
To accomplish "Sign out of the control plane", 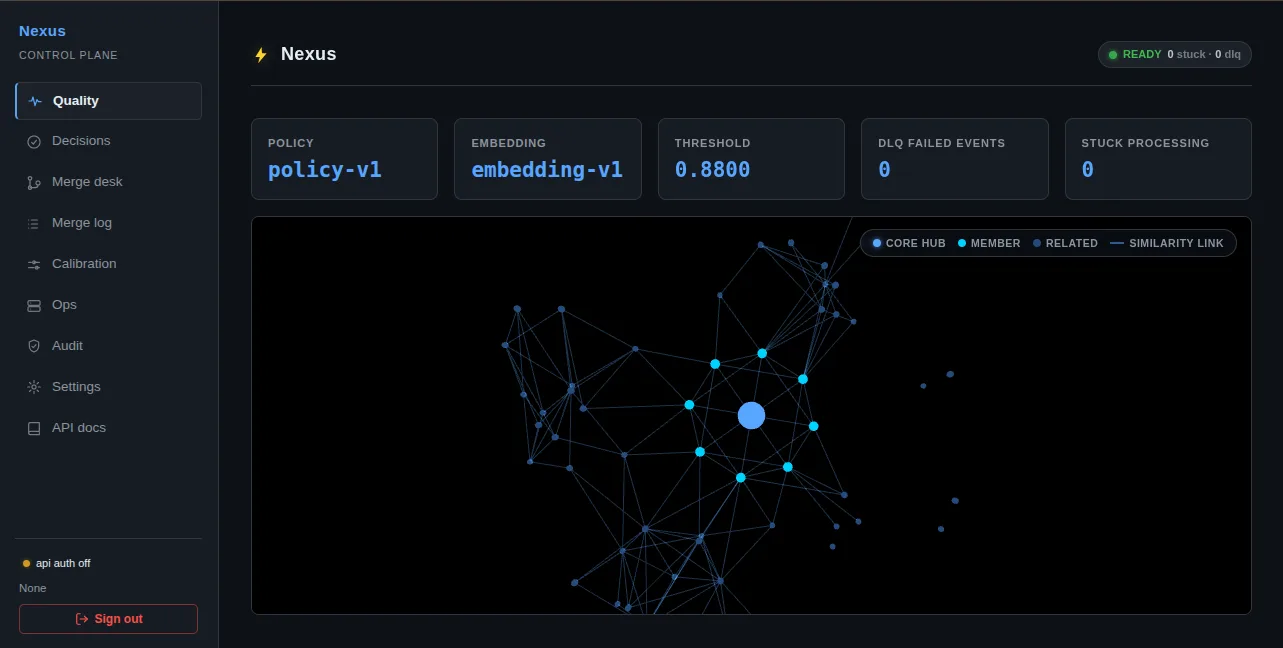I will coord(108,619).
